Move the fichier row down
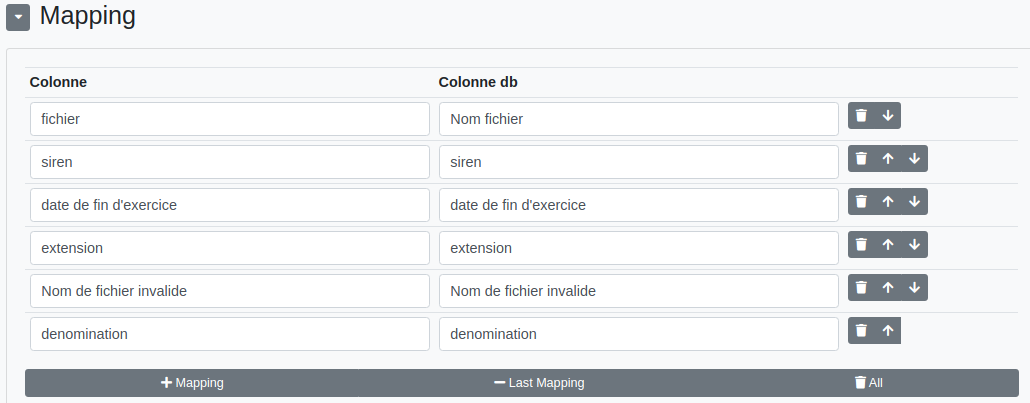The image size is (1030, 403). tap(888, 116)
